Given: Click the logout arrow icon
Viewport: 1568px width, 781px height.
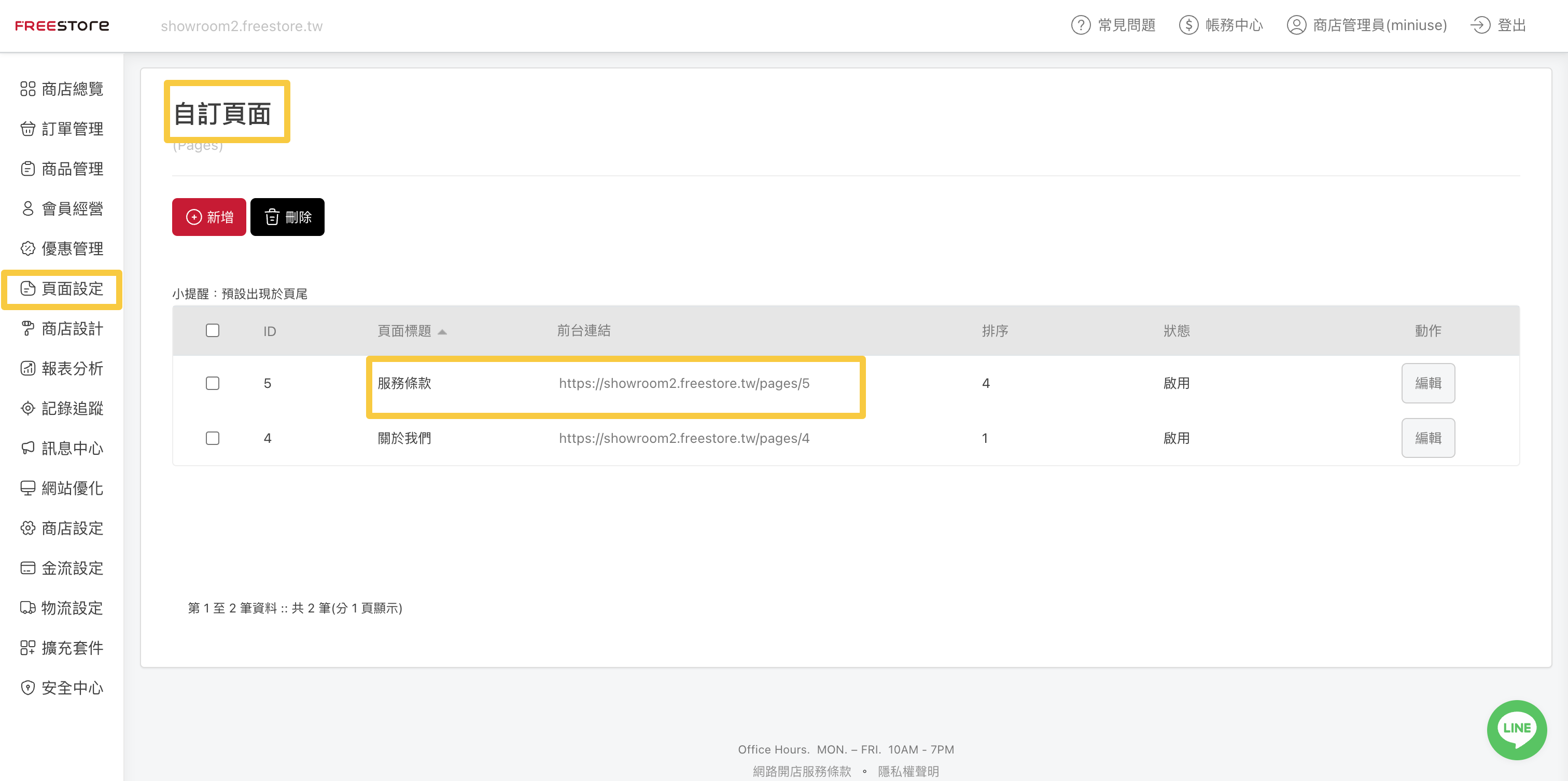Looking at the screenshot, I should (x=1480, y=25).
